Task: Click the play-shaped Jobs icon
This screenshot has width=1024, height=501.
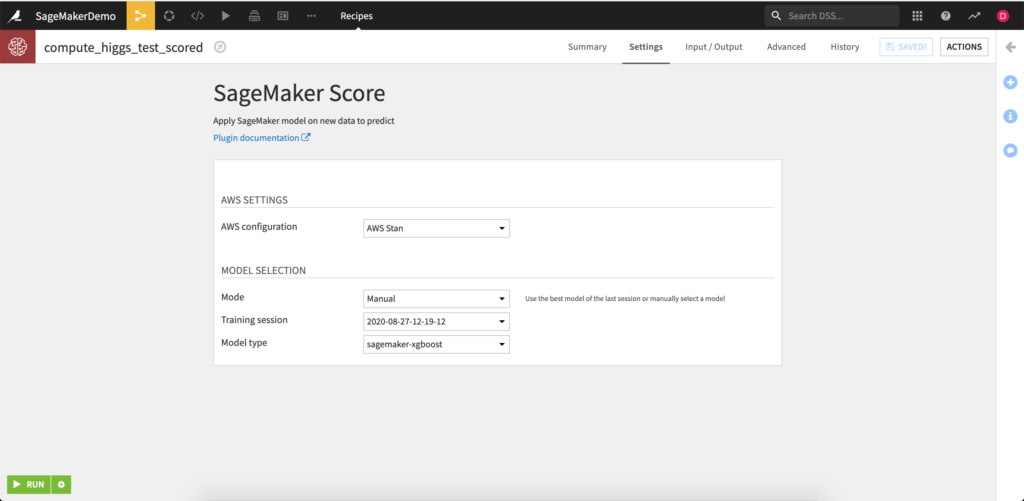Action: tap(226, 16)
